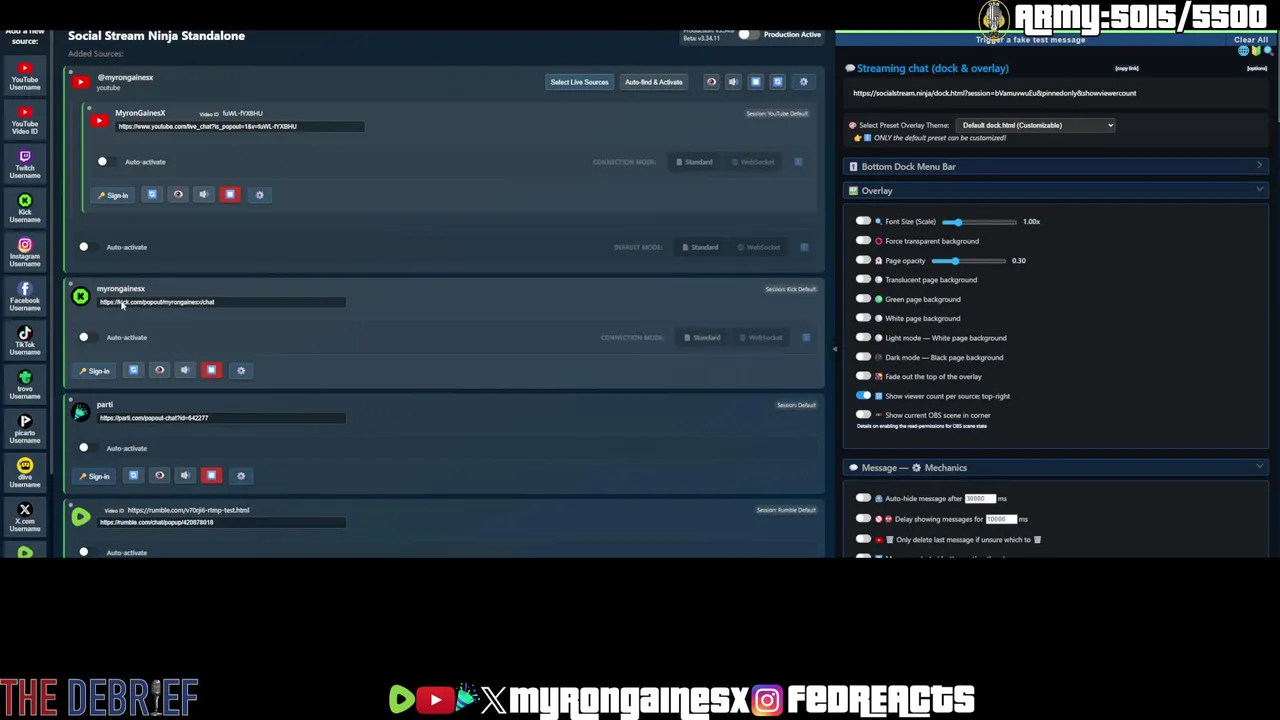This screenshot has width=1280, height=720.
Task: Collapse the Message Mechanics section
Action: click(x=1056, y=468)
